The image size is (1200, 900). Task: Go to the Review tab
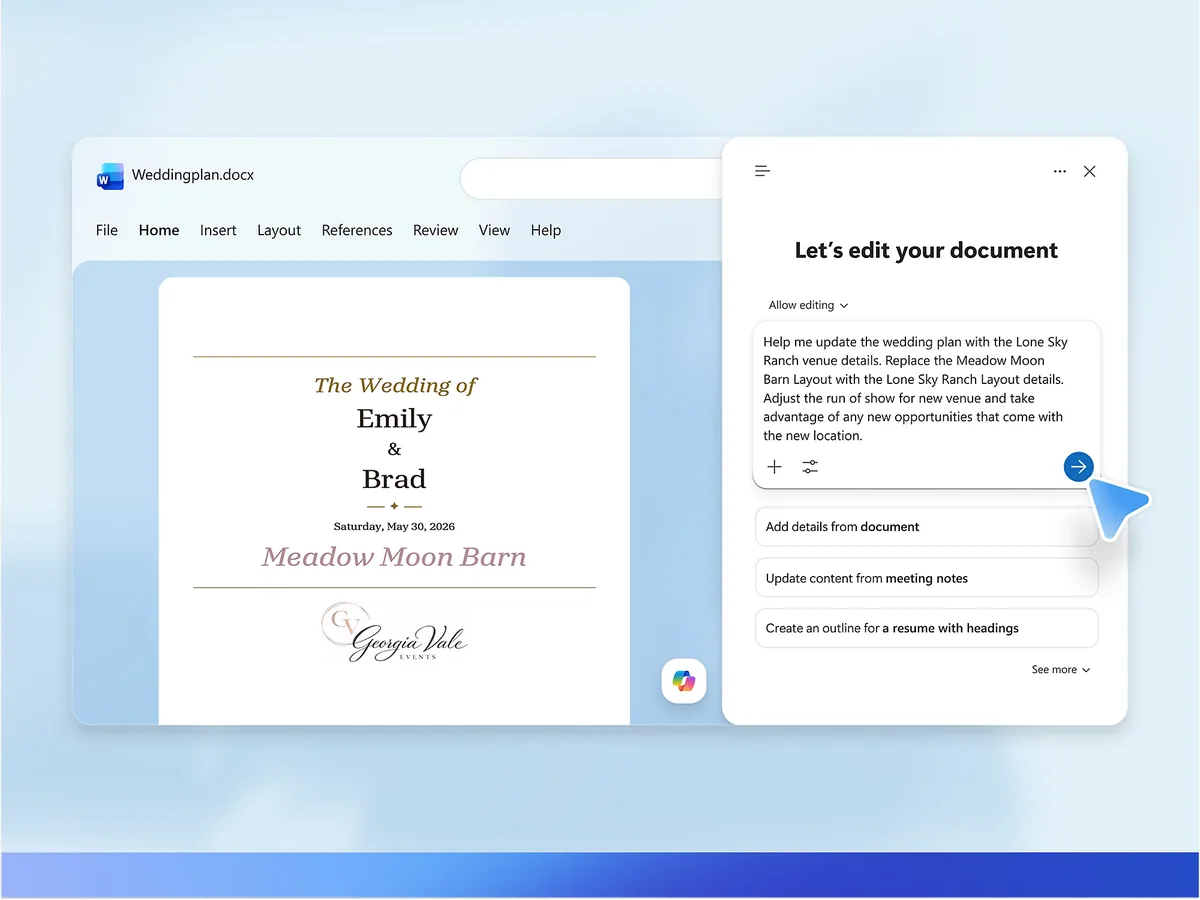[x=436, y=230]
